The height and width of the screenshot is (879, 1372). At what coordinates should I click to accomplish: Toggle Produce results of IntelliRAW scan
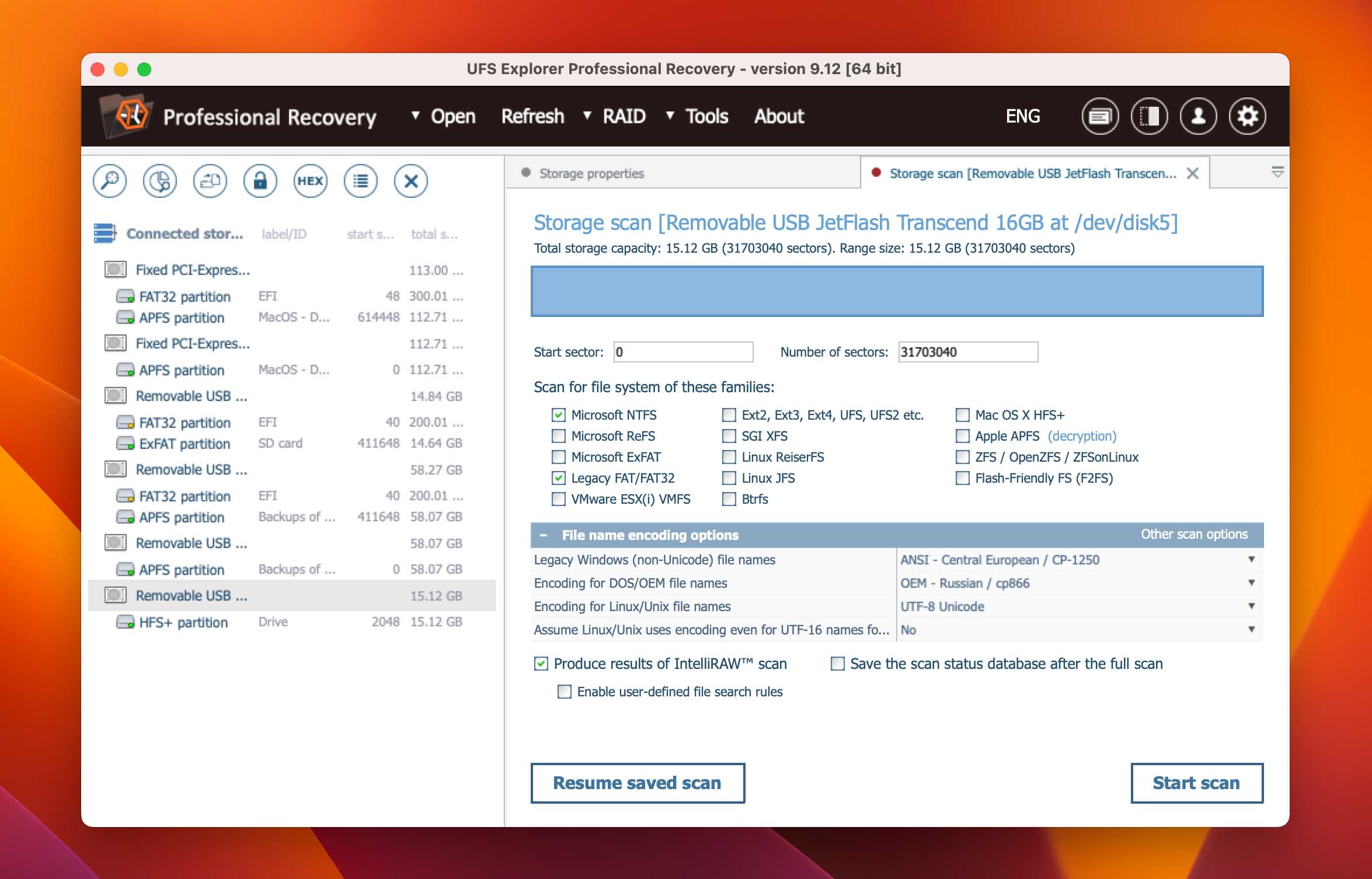[x=541, y=664]
